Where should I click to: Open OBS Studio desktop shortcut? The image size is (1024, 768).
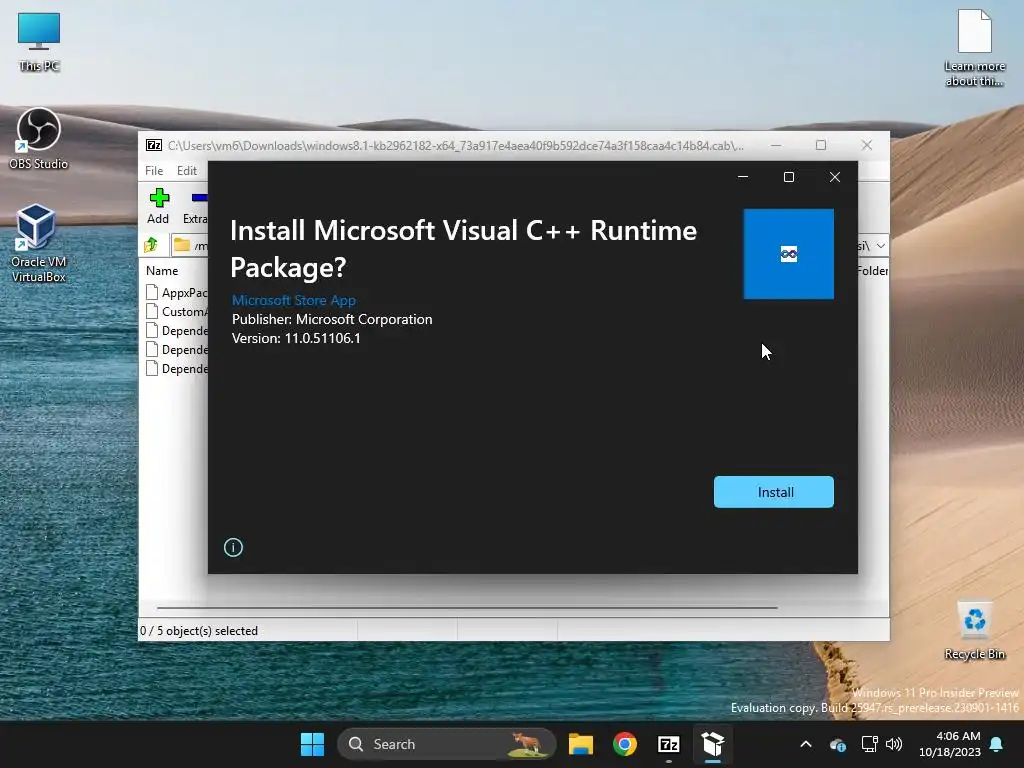[x=39, y=139]
